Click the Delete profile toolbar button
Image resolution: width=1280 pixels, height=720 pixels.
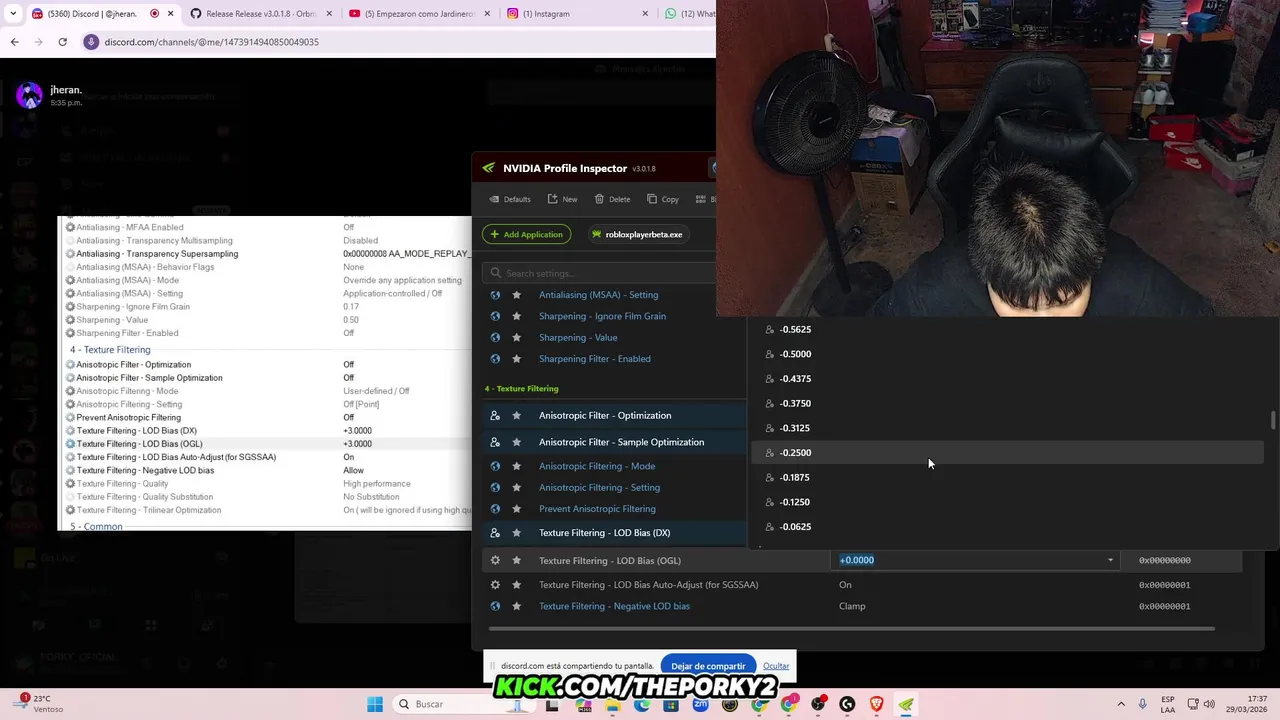tap(612, 199)
